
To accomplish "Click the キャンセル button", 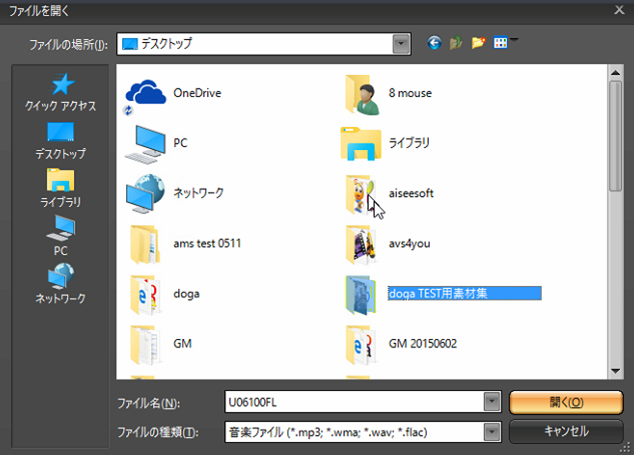I will 566,431.
